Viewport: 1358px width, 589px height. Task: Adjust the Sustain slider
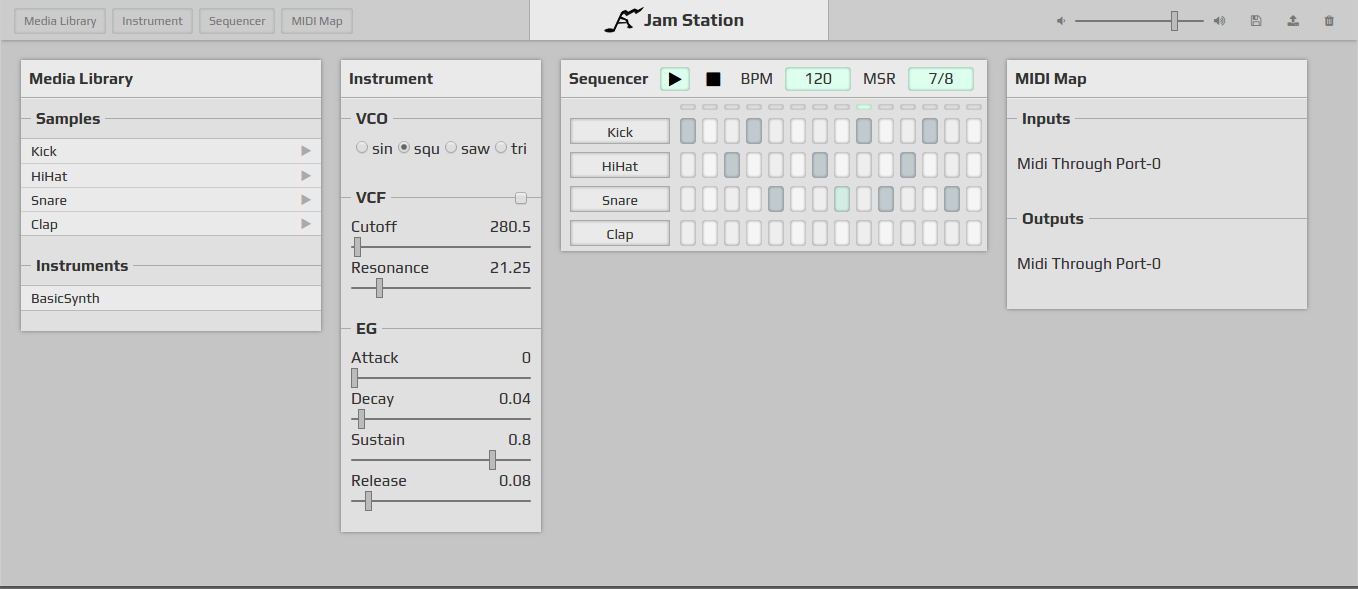441,460
